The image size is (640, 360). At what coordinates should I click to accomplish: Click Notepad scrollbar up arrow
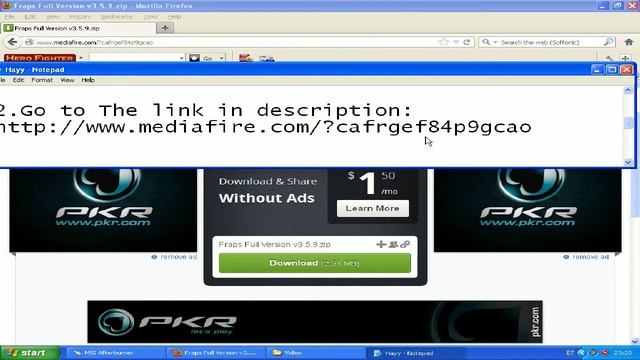tap(628, 90)
